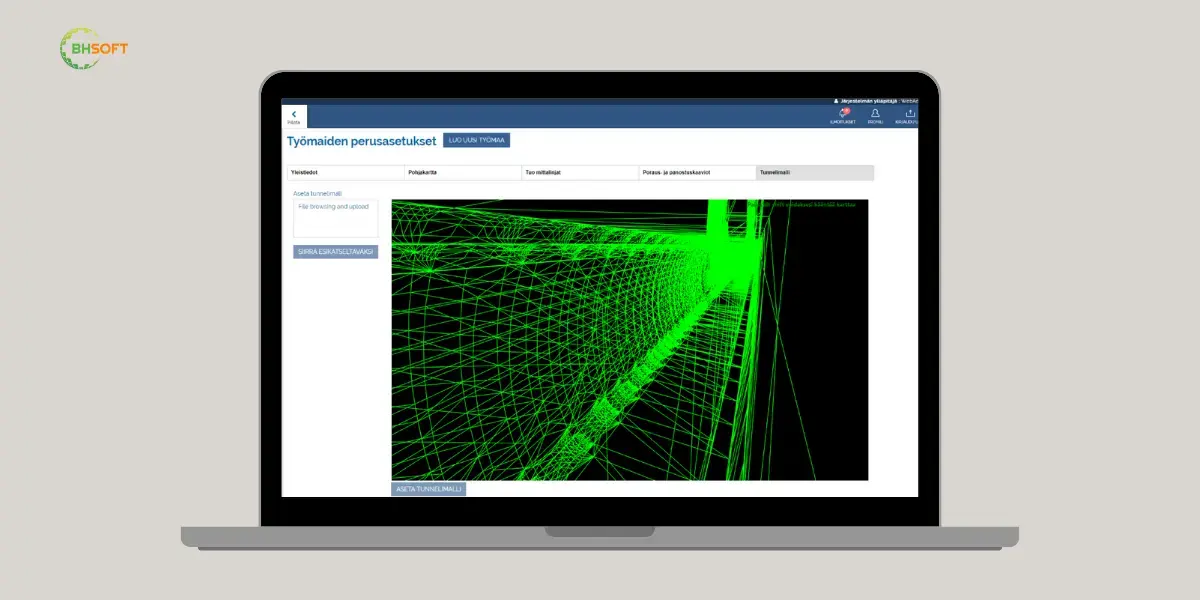Viewport: 1200px width, 600px height.
Task: Open the Poraus- ja panostuskaaviot tab
Action: (697, 172)
